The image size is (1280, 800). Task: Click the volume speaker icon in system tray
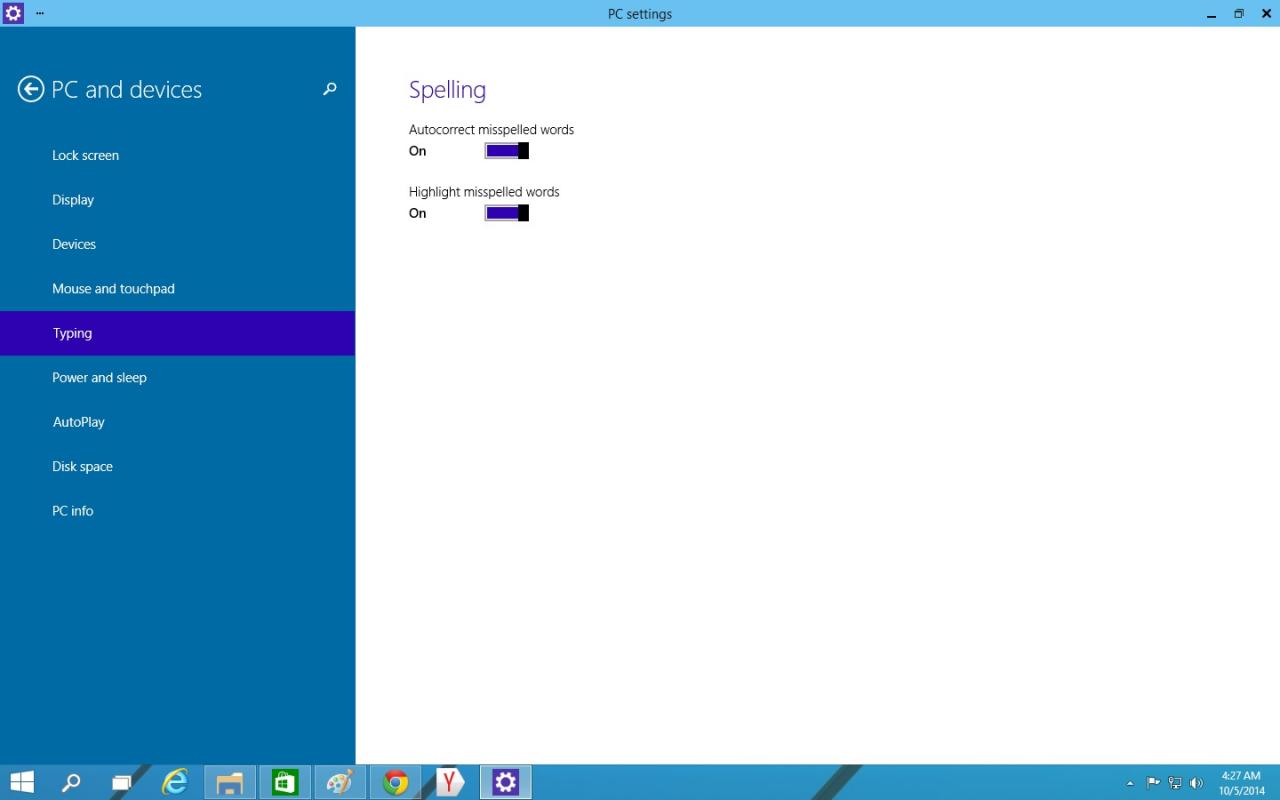(x=1196, y=783)
